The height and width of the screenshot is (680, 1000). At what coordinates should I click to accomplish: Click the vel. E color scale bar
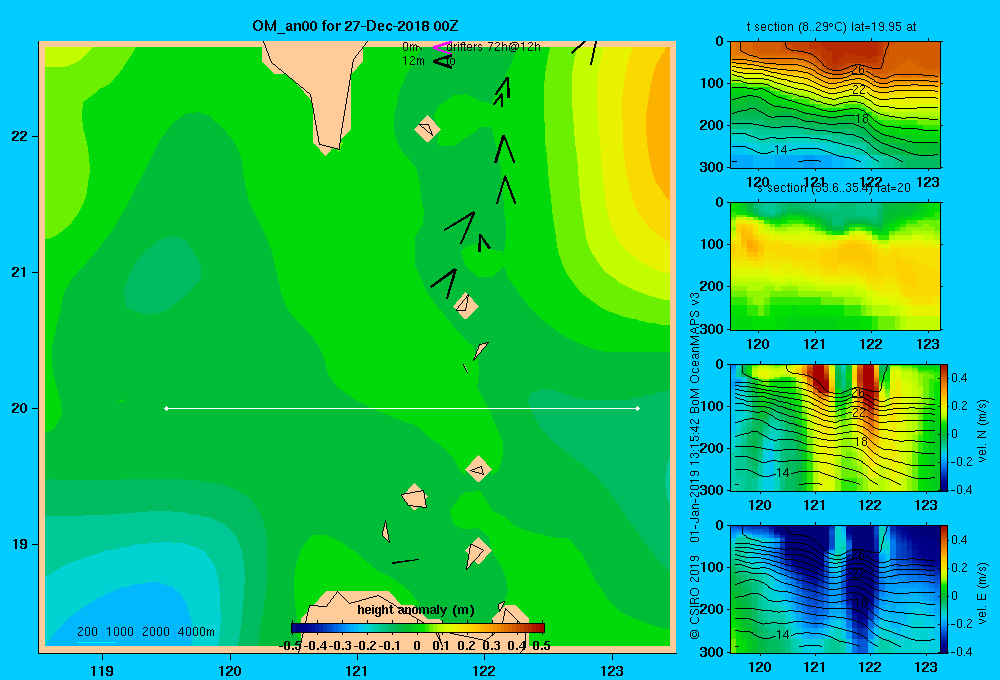coord(945,589)
